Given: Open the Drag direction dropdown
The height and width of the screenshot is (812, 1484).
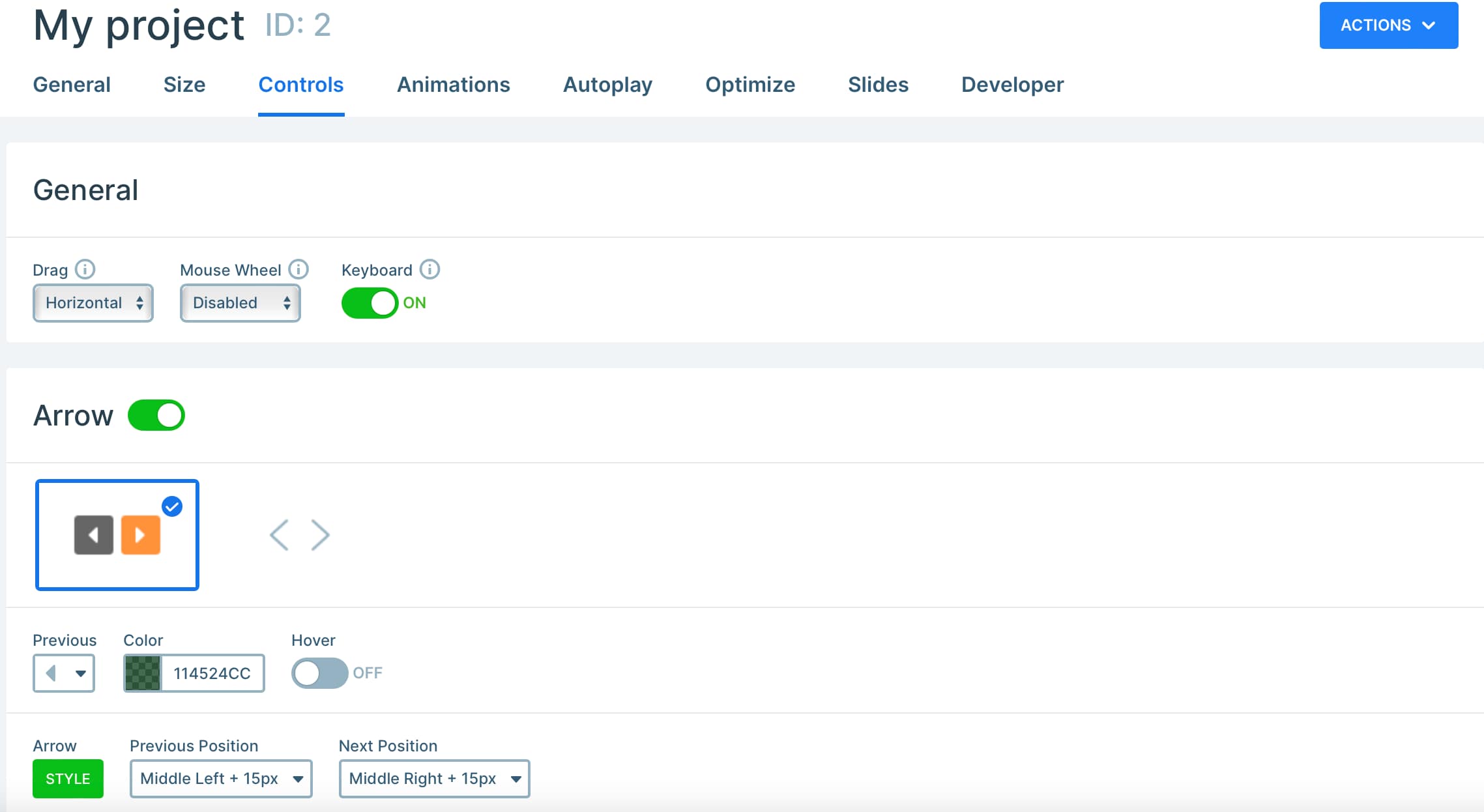Looking at the screenshot, I should point(93,302).
